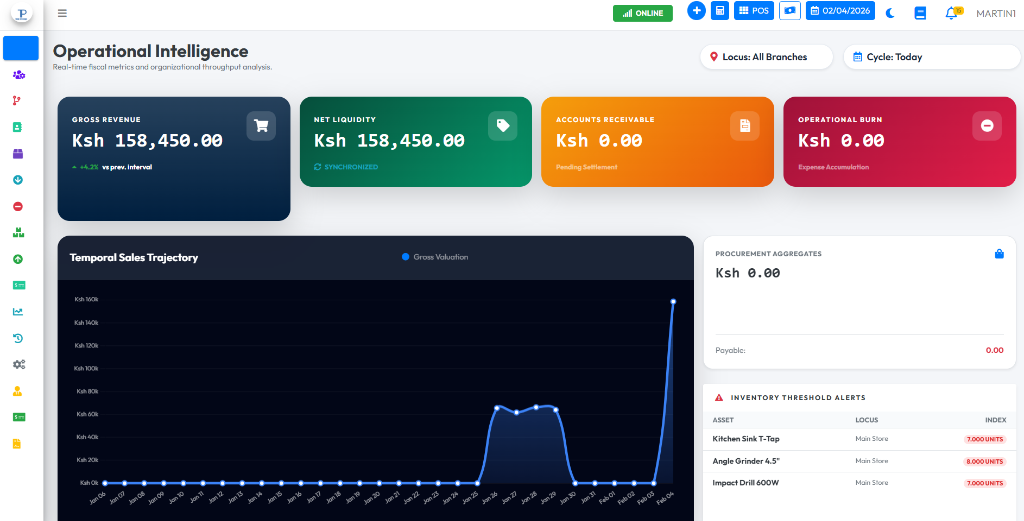Click the shopping bag icon in Procurement Aggregates
Viewport: 1024px width, 521px height.
click(999, 254)
